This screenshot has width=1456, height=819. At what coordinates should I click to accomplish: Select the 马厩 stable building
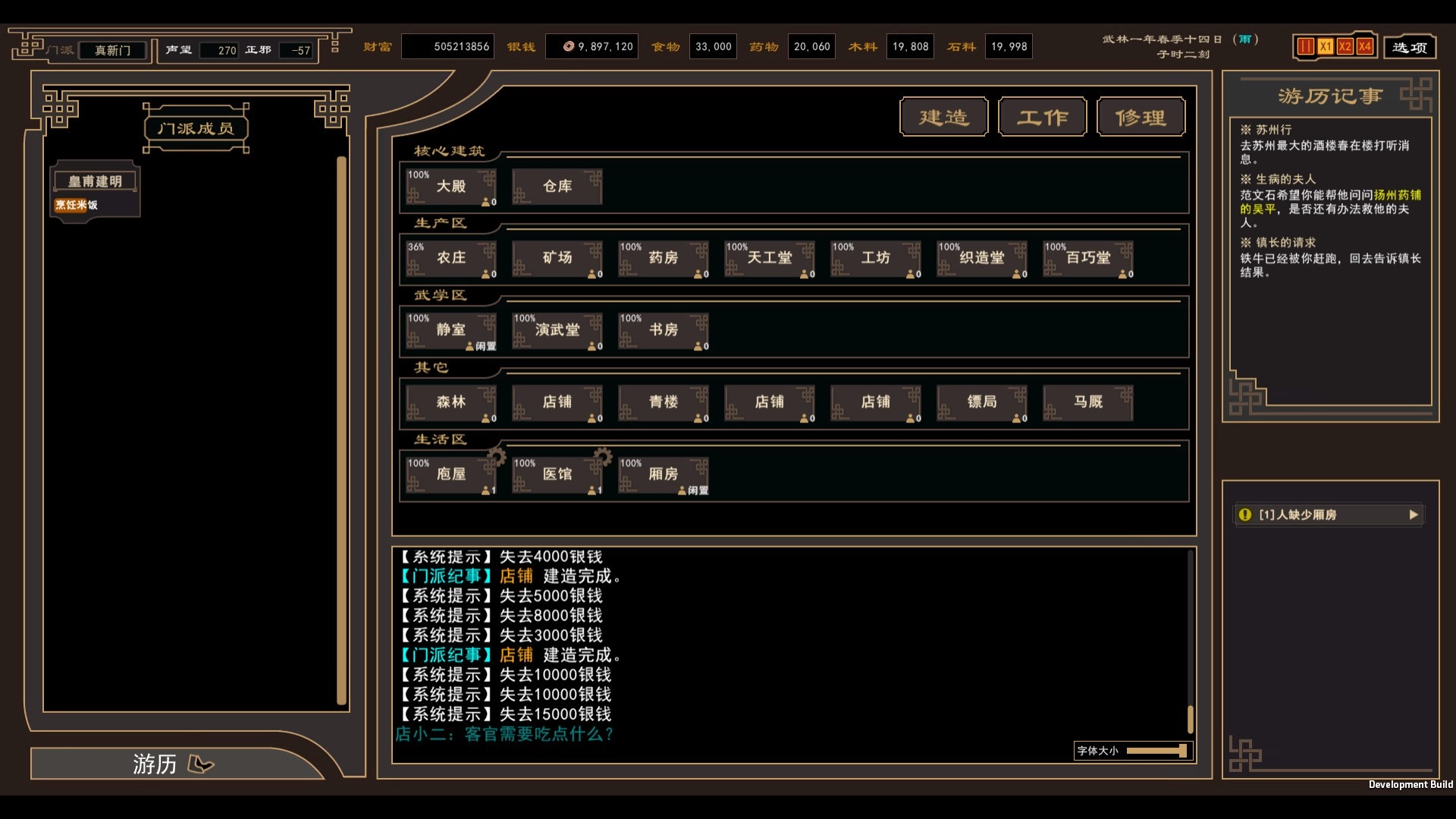[x=1087, y=403]
